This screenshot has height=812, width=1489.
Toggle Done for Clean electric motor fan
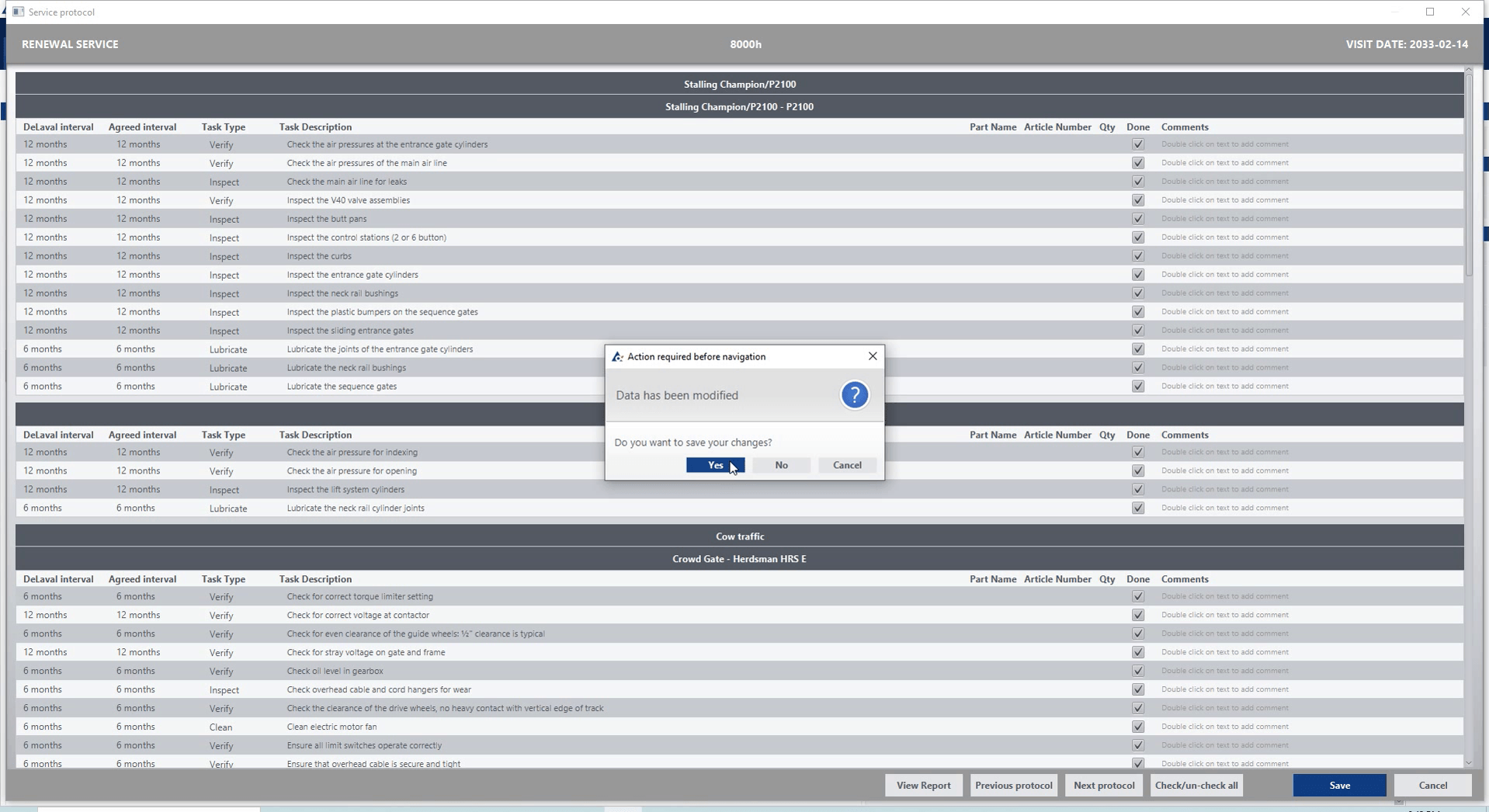coord(1138,727)
